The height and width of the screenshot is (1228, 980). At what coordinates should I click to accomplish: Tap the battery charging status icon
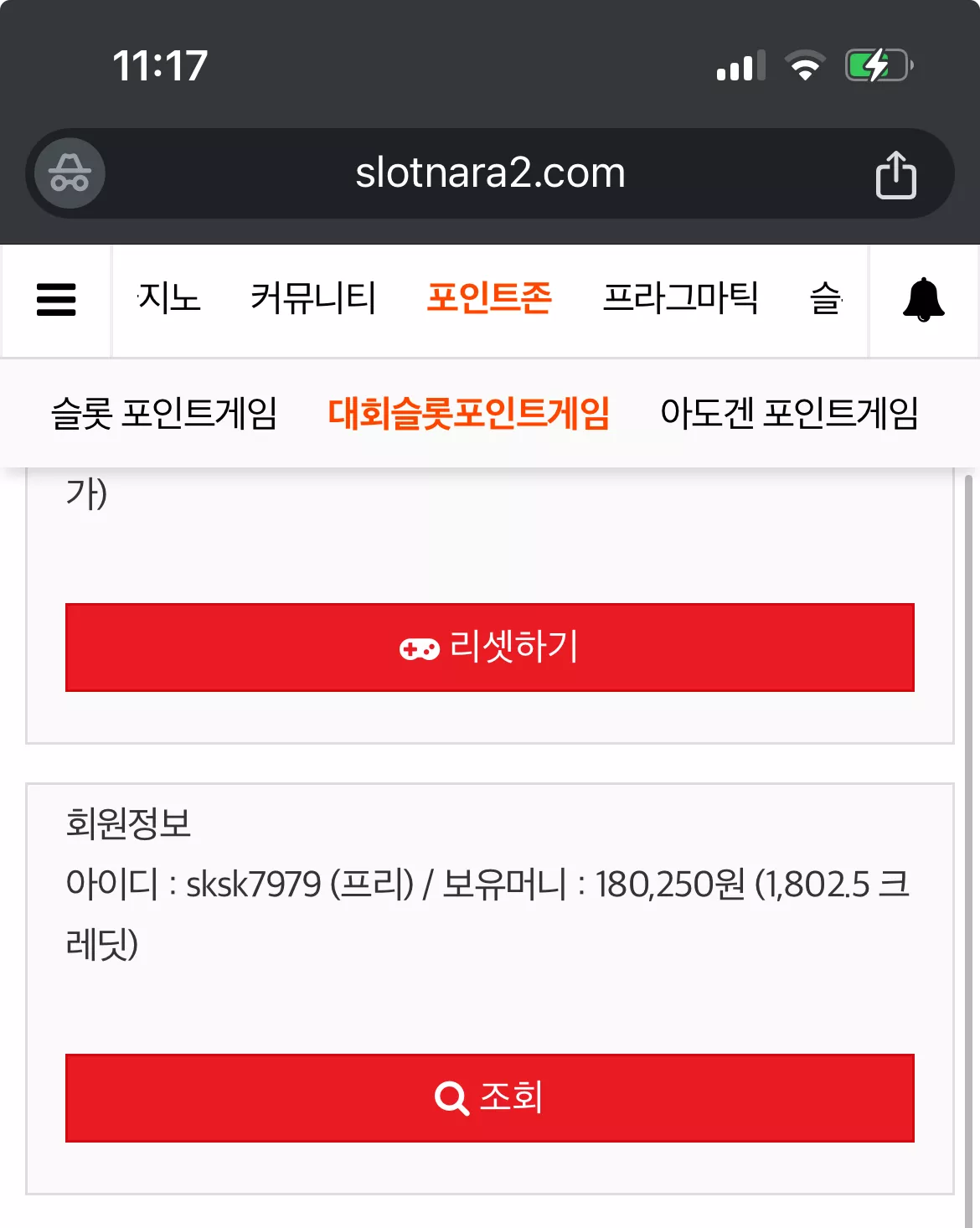[879, 65]
